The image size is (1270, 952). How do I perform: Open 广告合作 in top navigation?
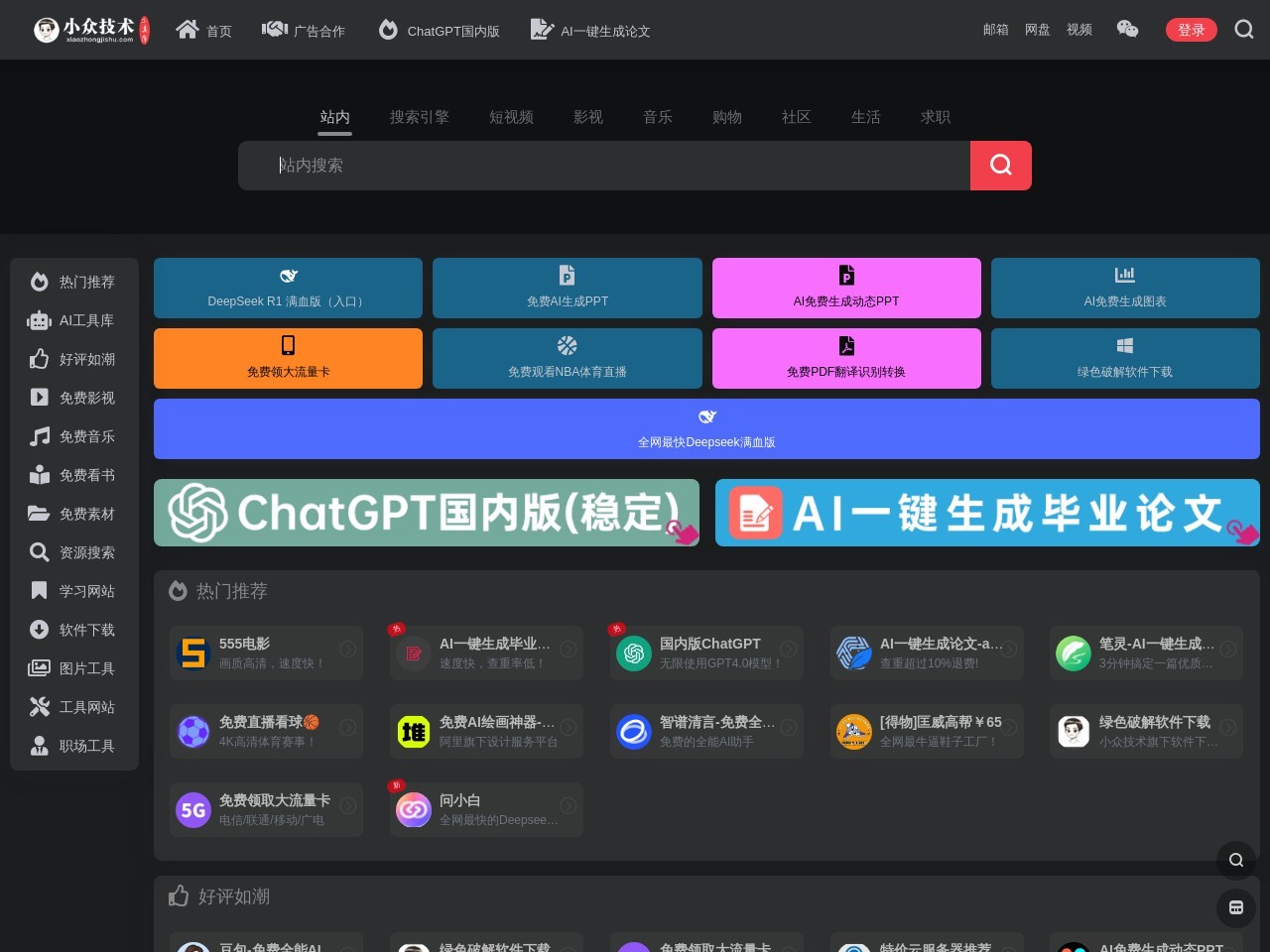tap(304, 30)
